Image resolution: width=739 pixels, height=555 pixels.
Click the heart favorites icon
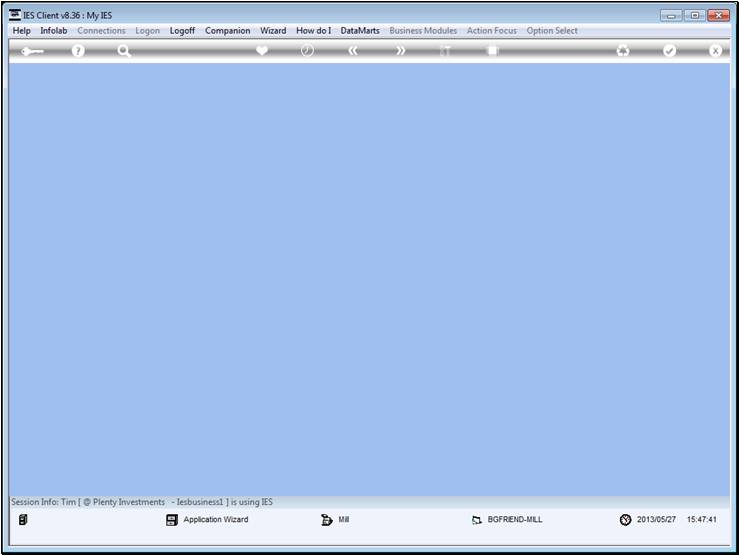(x=262, y=50)
